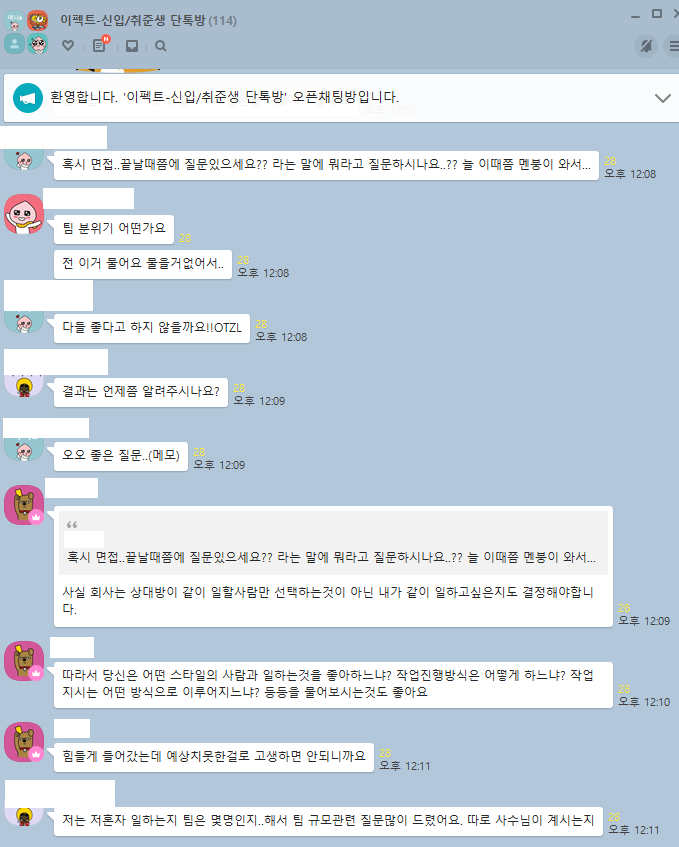Open the hamburger menu at top right
679x847 pixels.
click(673, 46)
